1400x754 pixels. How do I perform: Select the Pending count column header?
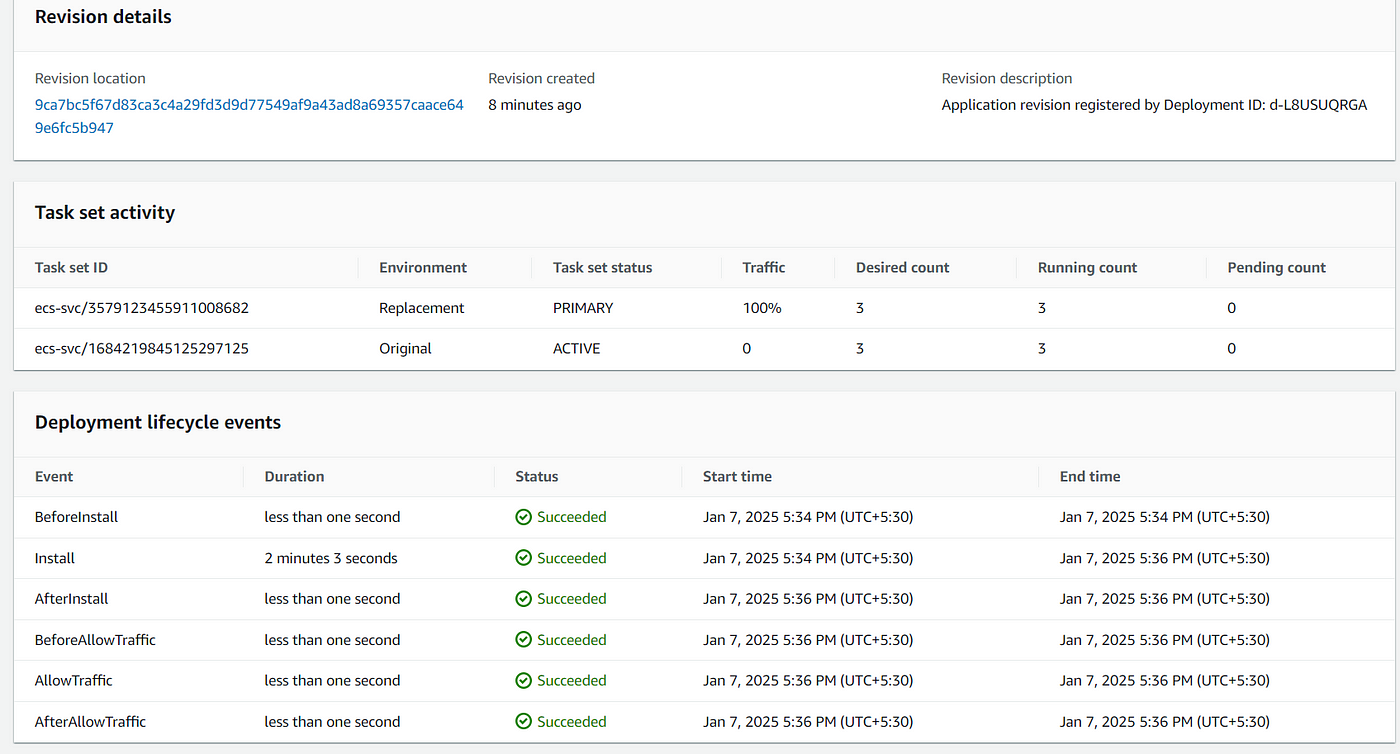tap(1277, 267)
